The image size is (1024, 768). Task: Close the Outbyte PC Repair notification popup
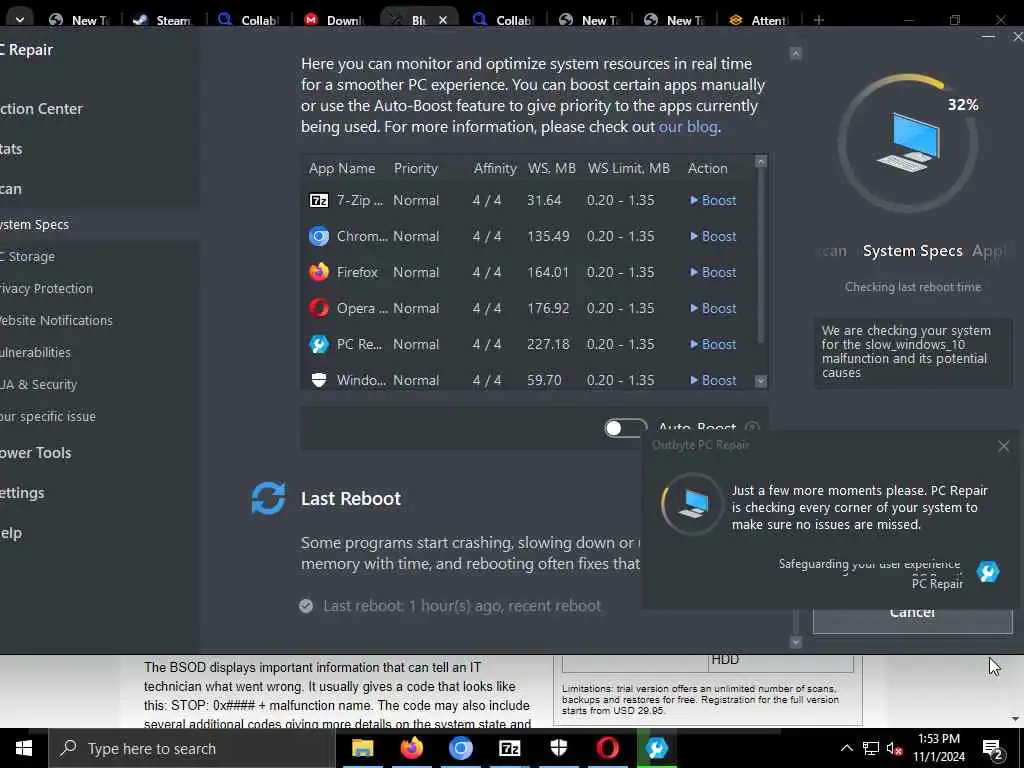[x=1004, y=446]
